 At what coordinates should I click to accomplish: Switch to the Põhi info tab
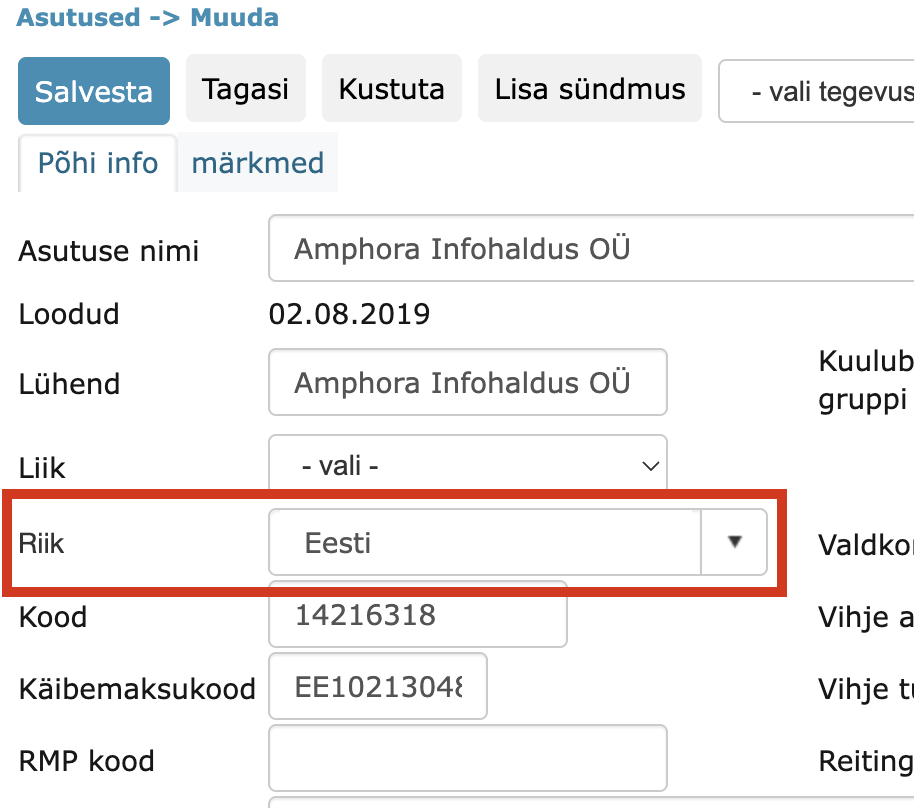(x=96, y=162)
